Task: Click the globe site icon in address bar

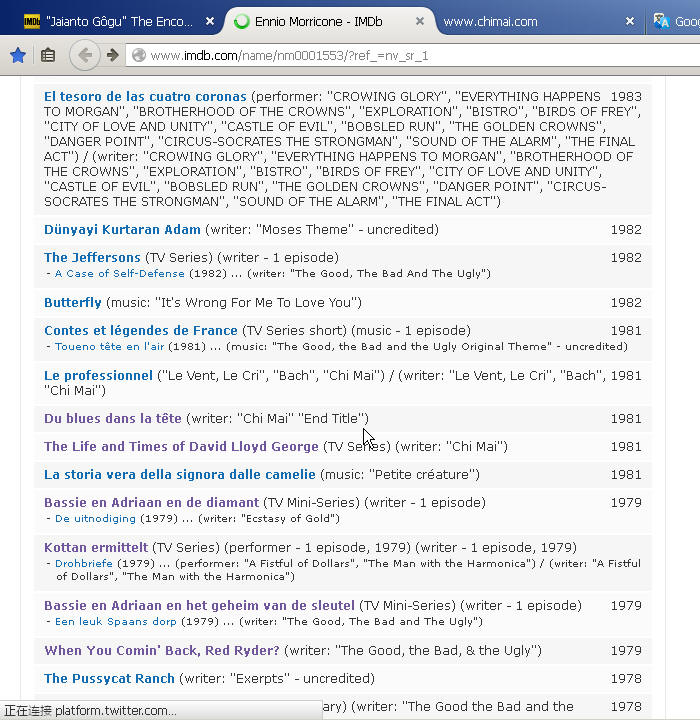Action: click(138, 56)
